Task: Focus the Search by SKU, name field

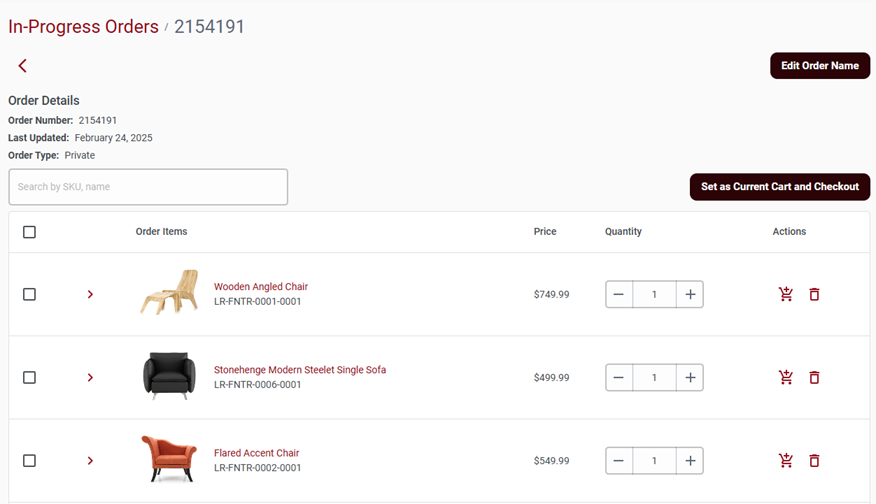Action: 148,187
